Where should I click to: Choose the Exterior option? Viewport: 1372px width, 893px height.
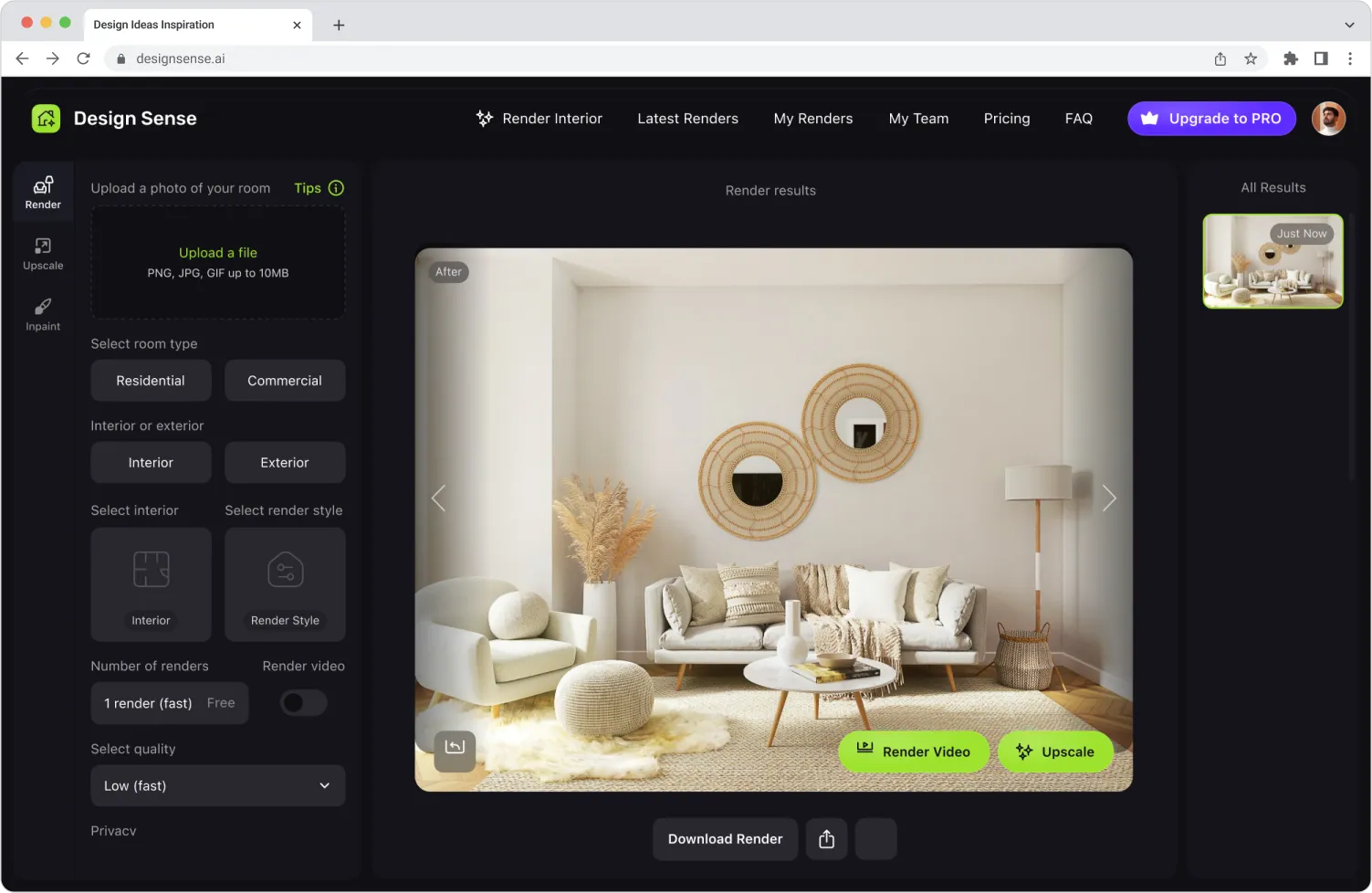coord(285,463)
